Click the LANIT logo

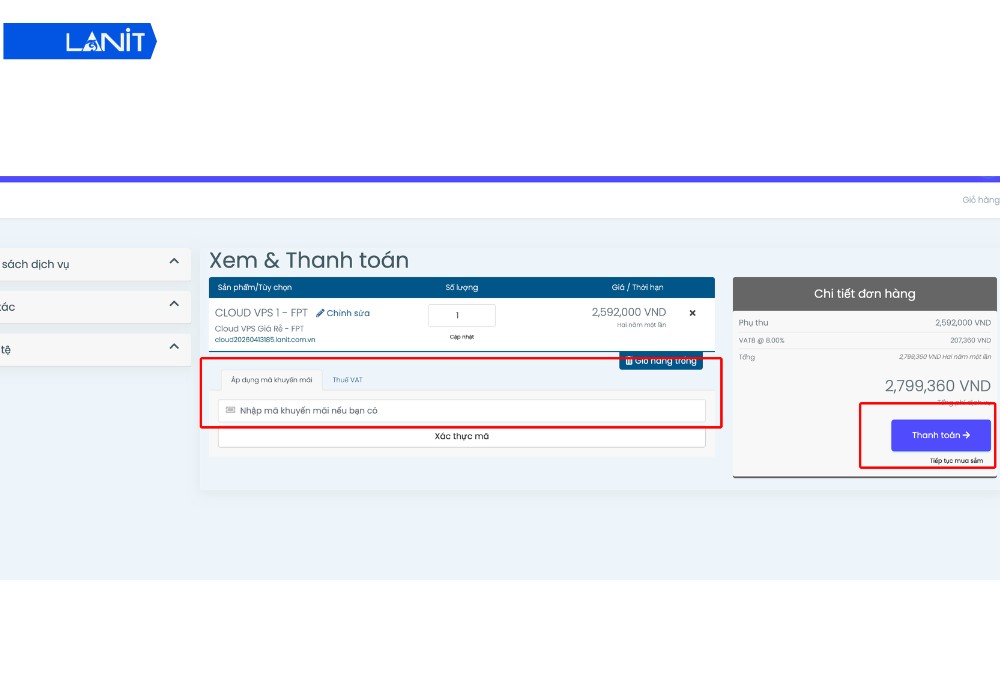tap(80, 41)
